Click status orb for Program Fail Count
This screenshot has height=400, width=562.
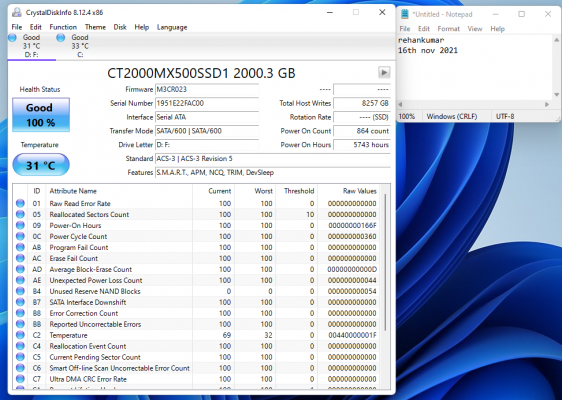point(20,247)
